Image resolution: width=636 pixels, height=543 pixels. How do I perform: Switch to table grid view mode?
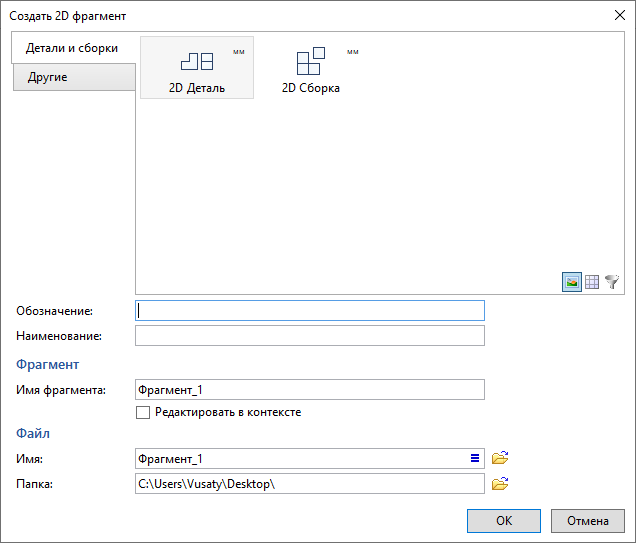[x=592, y=283]
